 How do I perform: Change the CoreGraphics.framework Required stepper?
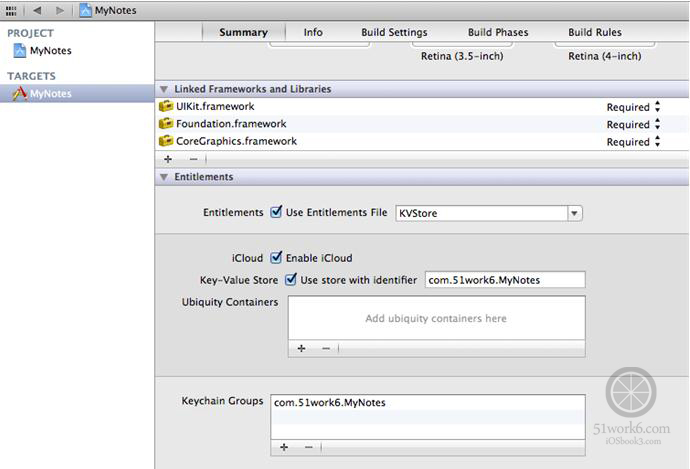[x=657, y=141]
